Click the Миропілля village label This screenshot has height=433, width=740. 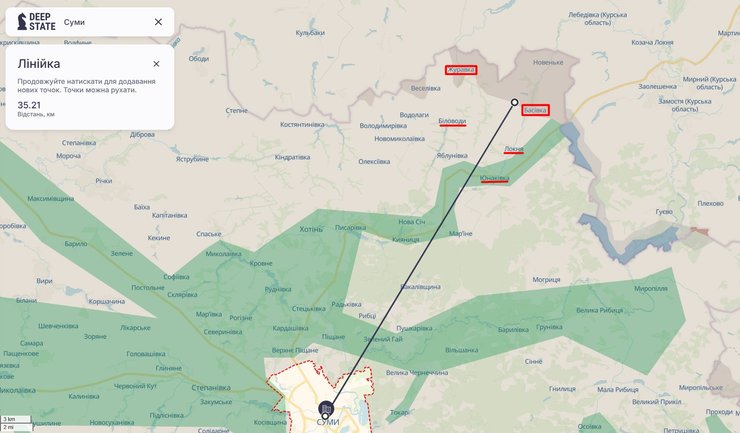click(x=651, y=288)
